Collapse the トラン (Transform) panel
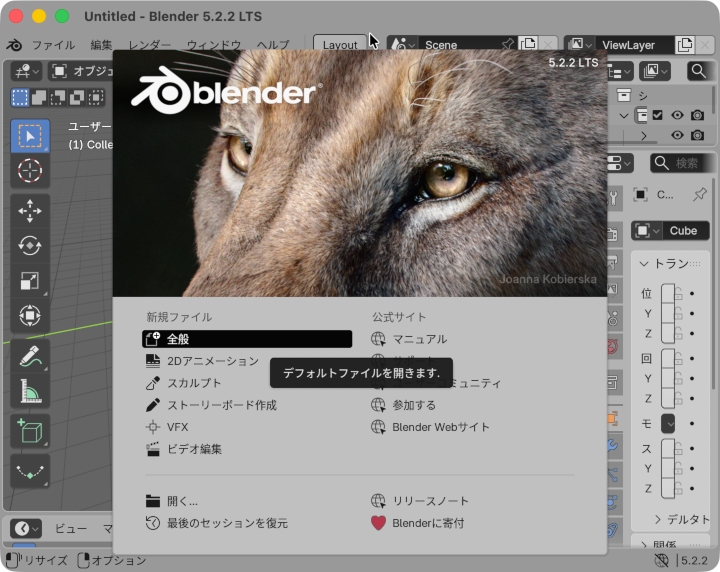 [x=644, y=264]
